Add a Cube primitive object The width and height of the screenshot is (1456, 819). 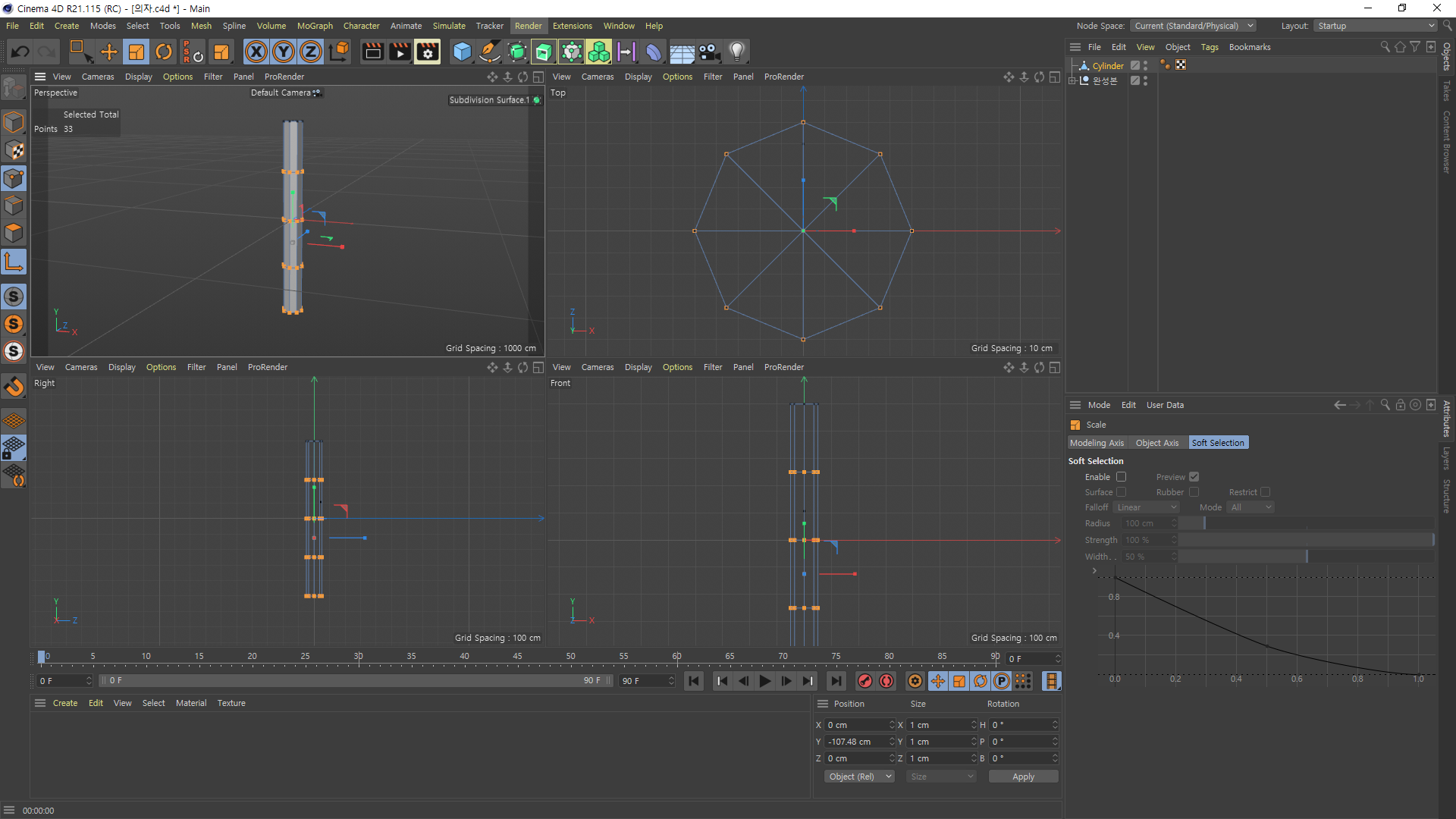(x=462, y=52)
